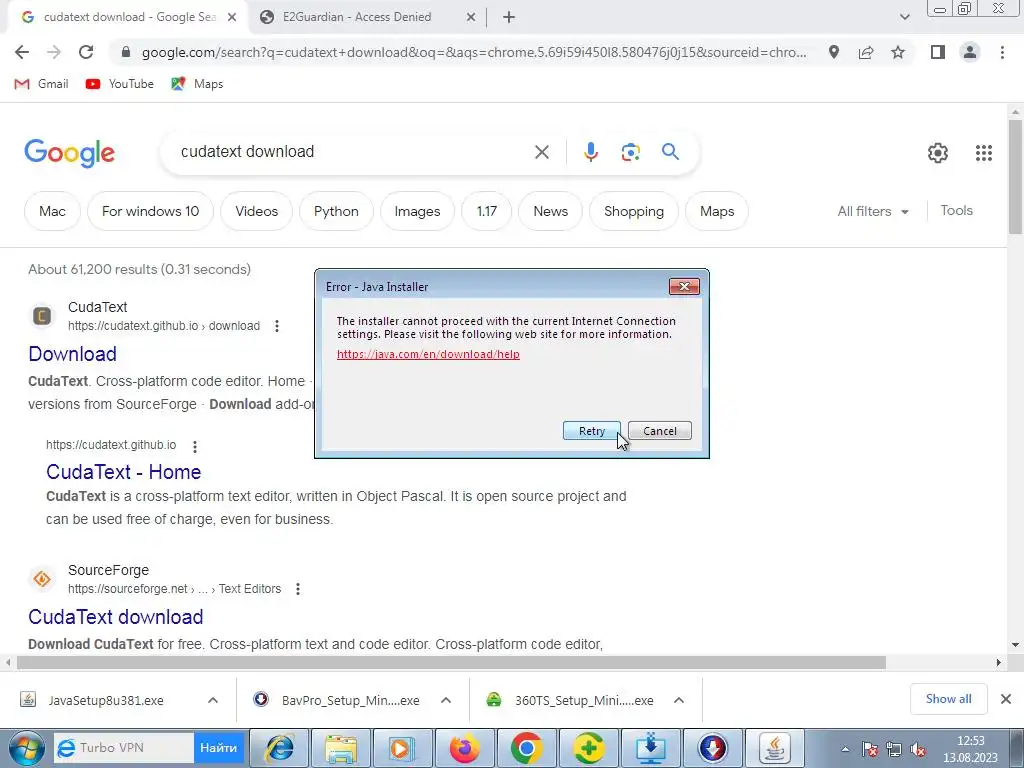Screen dimensions: 1024x768
Task: Open the java.com download help link
Action: (x=428, y=354)
